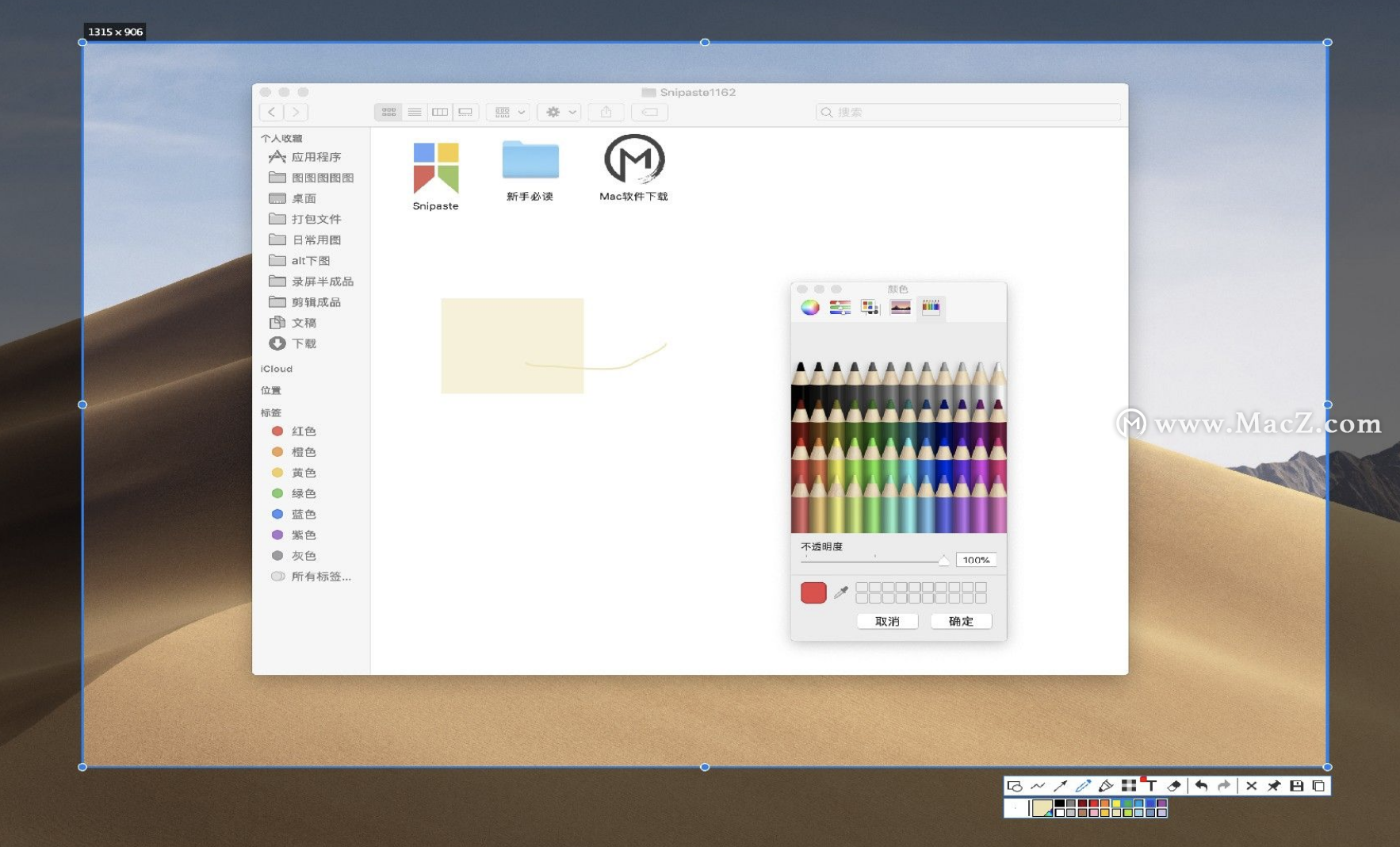This screenshot has height=847, width=1400.
Task: Click the edit tags button
Action: 649,112
